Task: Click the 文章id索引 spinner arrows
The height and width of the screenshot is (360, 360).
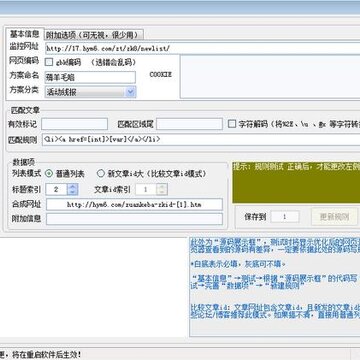Action: pos(162,190)
